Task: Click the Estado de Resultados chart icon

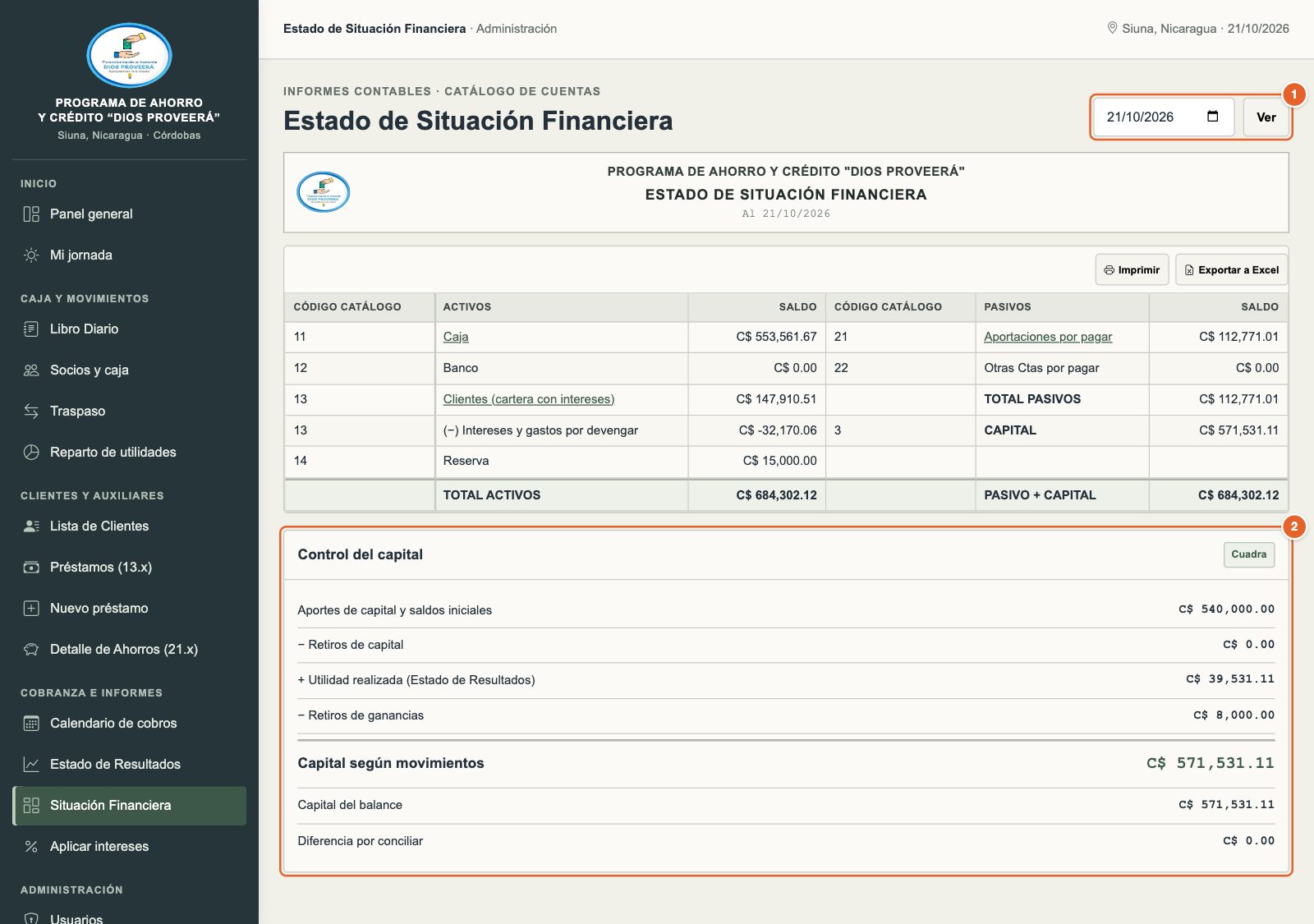Action: (x=31, y=765)
